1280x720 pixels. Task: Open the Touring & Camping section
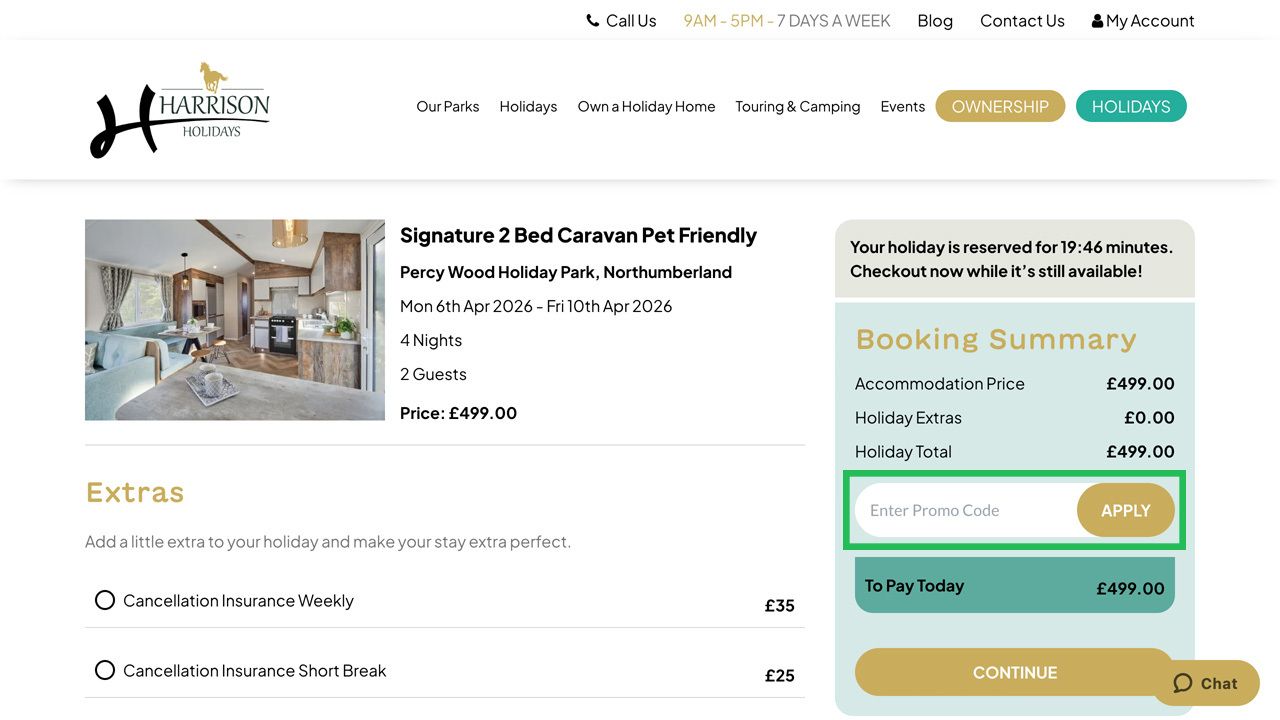[x=798, y=106]
